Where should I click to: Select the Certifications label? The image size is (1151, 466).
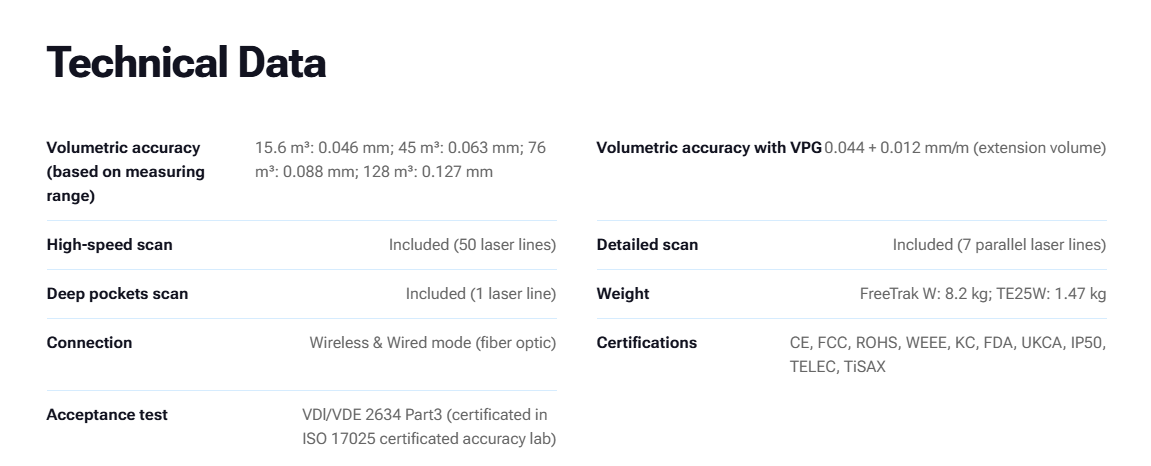pyautogui.click(x=647, y=343)
